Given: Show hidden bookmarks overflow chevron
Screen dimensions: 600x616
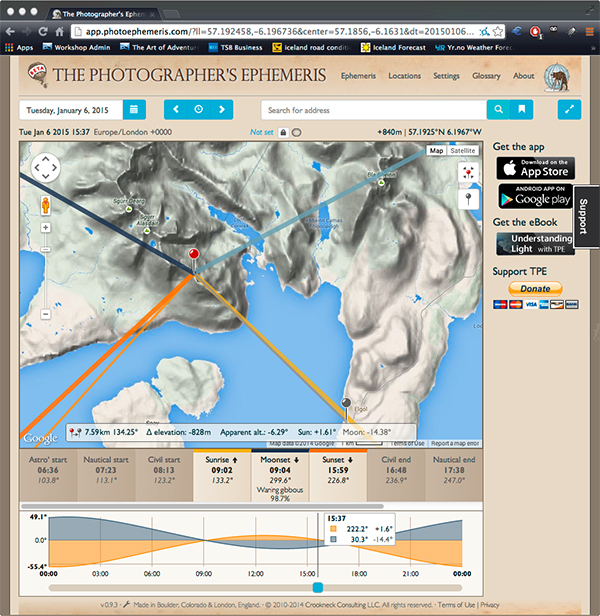Looking at the screenshot, I should [x=593, y=48].
